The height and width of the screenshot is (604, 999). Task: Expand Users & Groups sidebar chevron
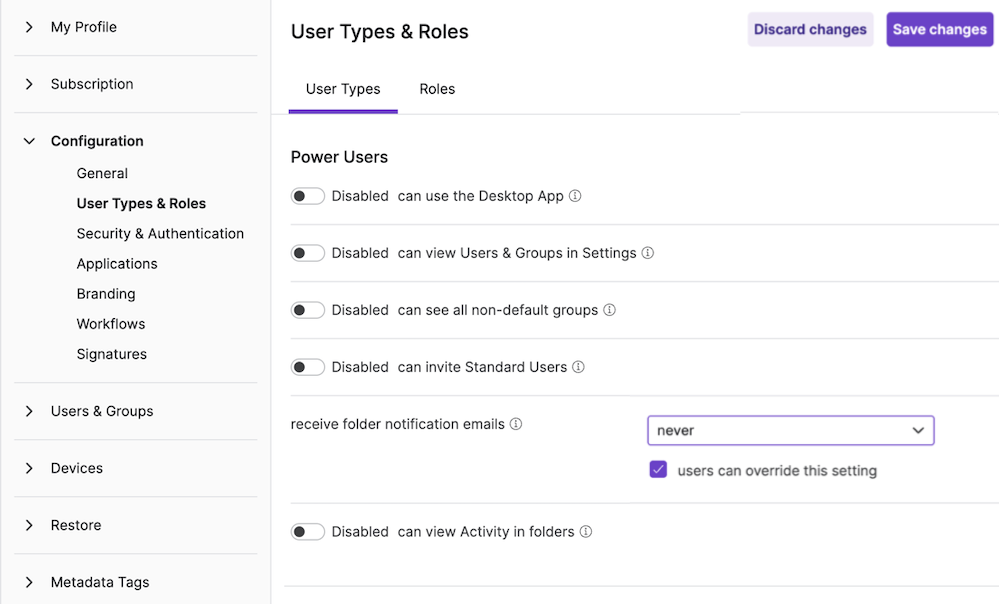coord(29,411)
